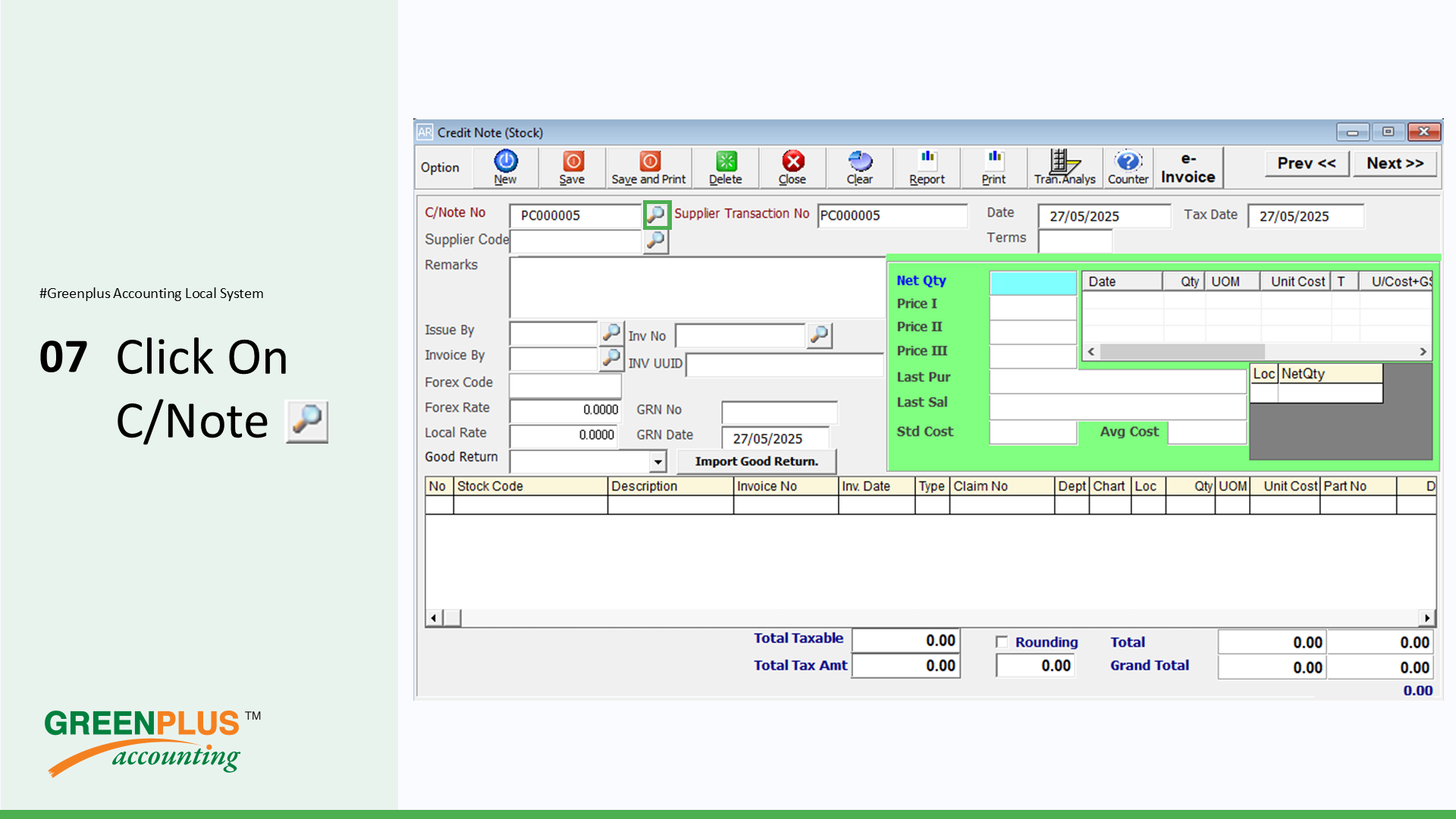Click the Terms input field
The width and height of the screenshot is (1456, 819).
(x=1075, y=241)
